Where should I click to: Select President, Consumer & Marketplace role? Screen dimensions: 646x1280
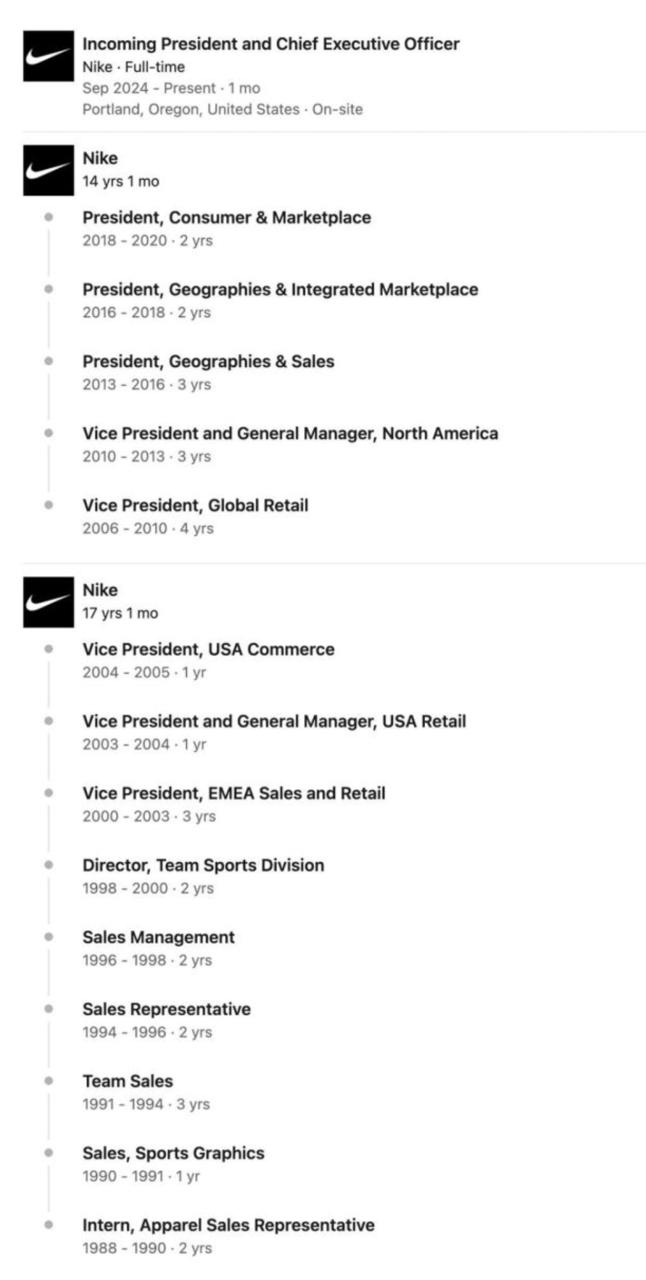pos(226,218)
